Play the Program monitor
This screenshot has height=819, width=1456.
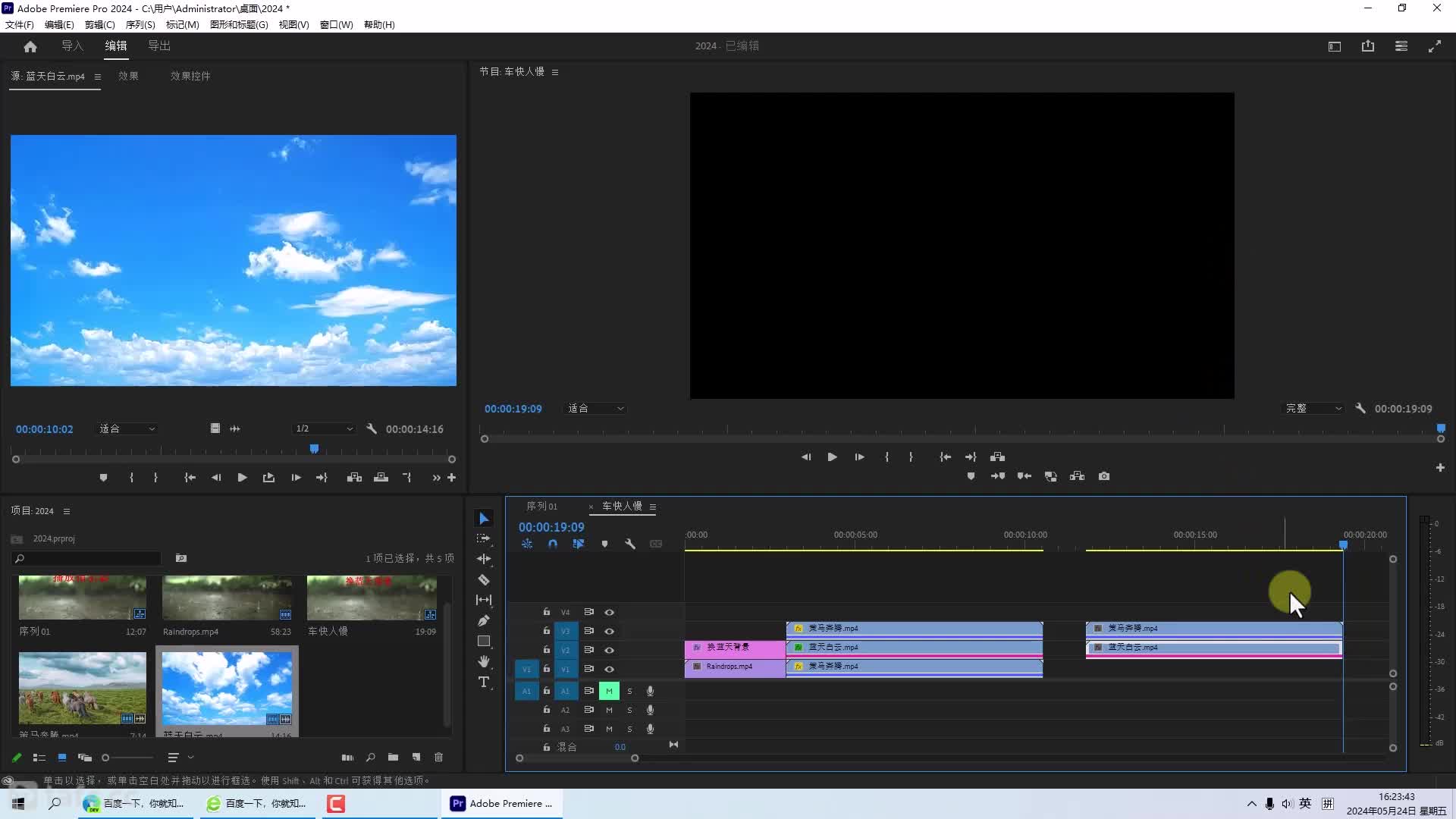(832, 457)
